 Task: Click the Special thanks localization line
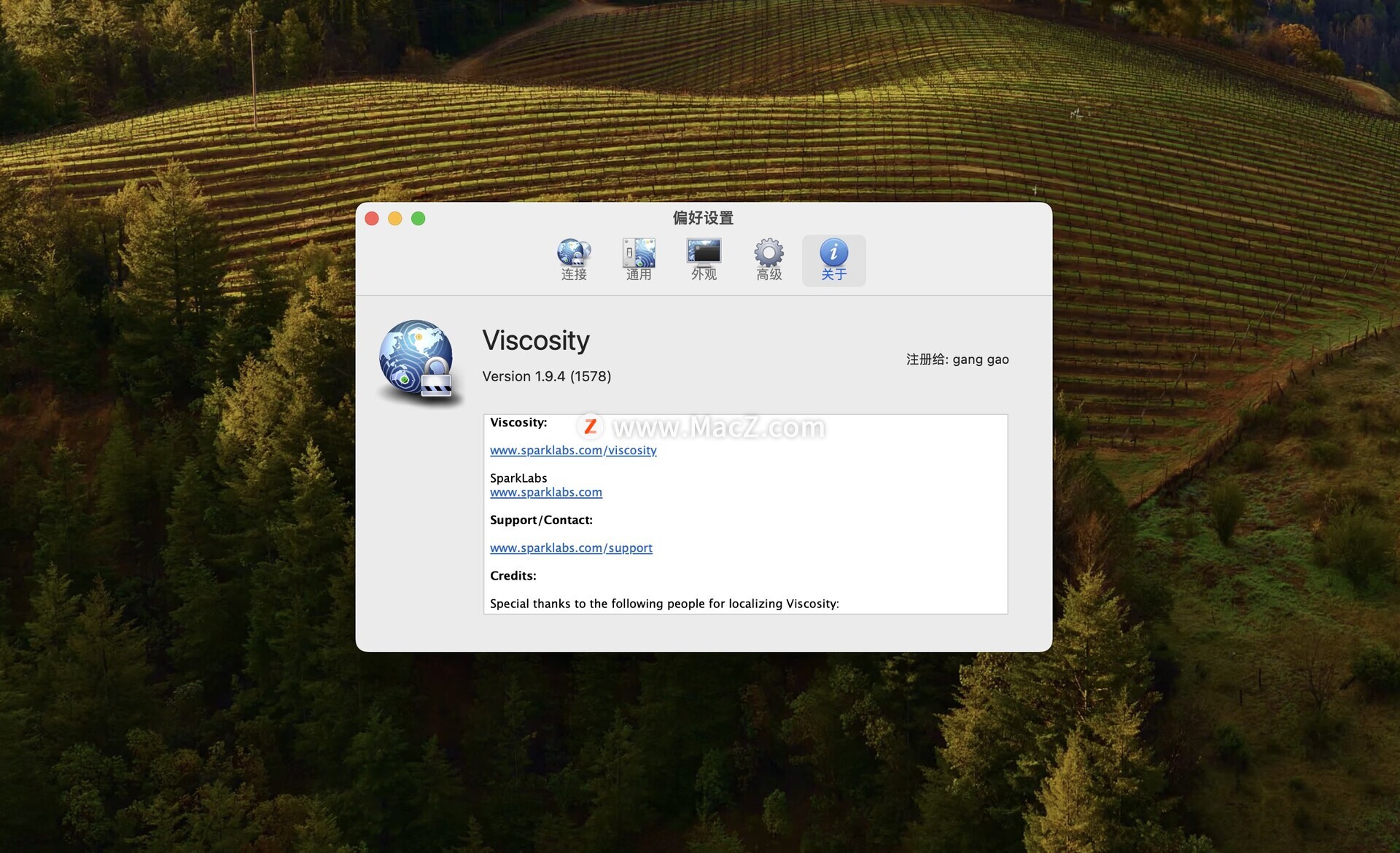[664, 604]
